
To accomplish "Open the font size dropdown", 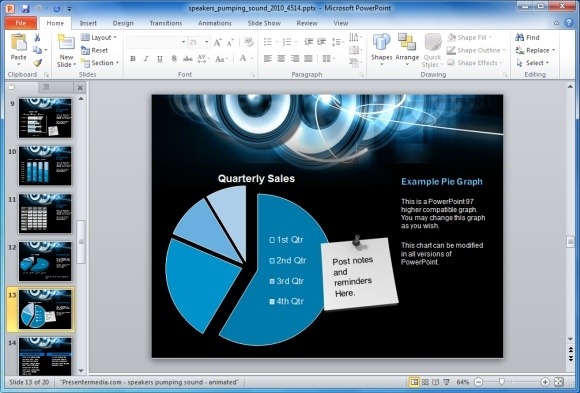I will coord(207,42).
